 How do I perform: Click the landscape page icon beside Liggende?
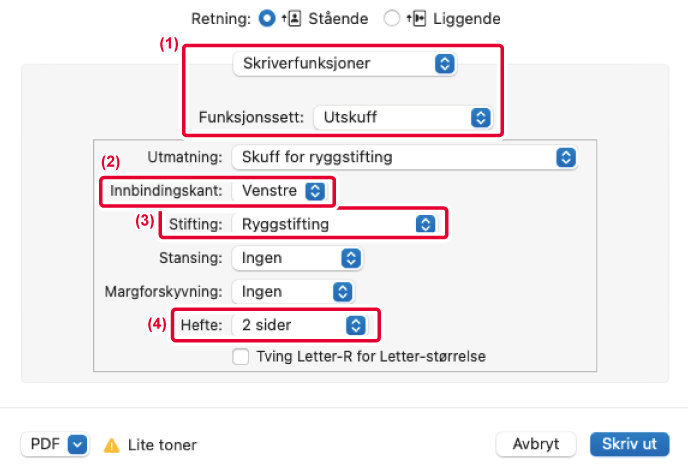416,18
